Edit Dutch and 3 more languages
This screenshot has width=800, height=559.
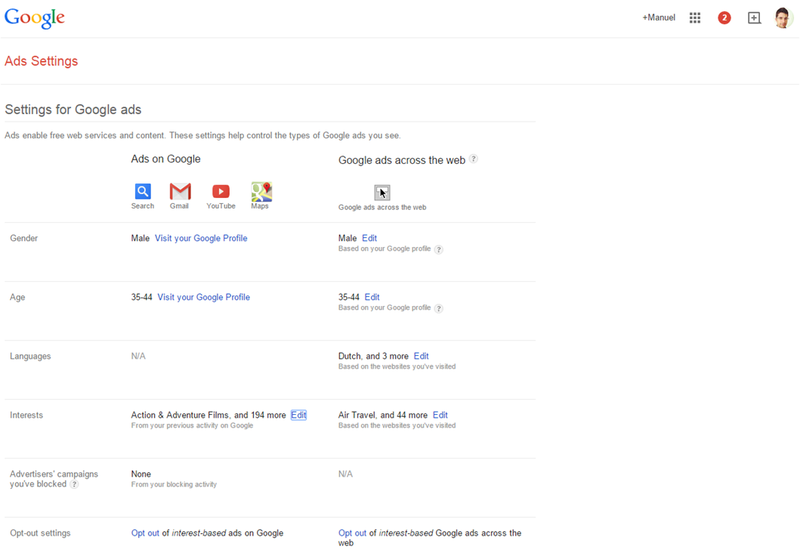click(421, 356)
